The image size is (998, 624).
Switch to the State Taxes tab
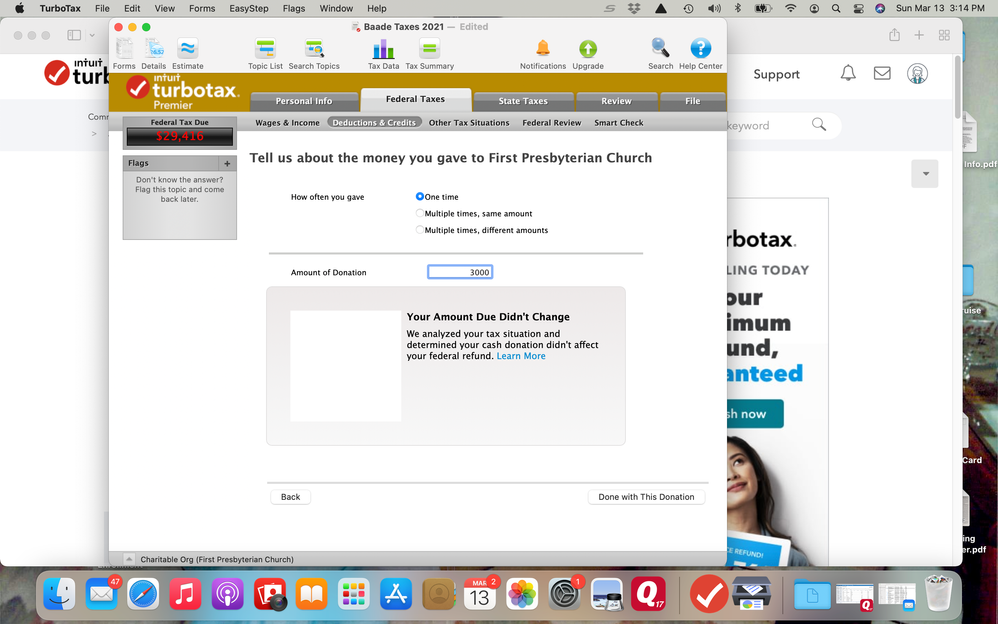pos(523,100)
